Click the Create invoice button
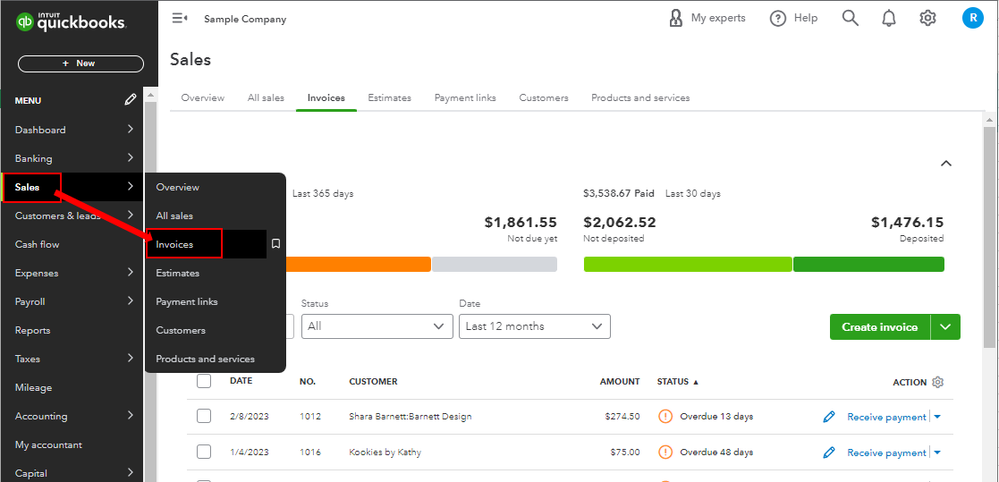Image resolution: width=999 pixels, height=482 pixels. point(880,327)
